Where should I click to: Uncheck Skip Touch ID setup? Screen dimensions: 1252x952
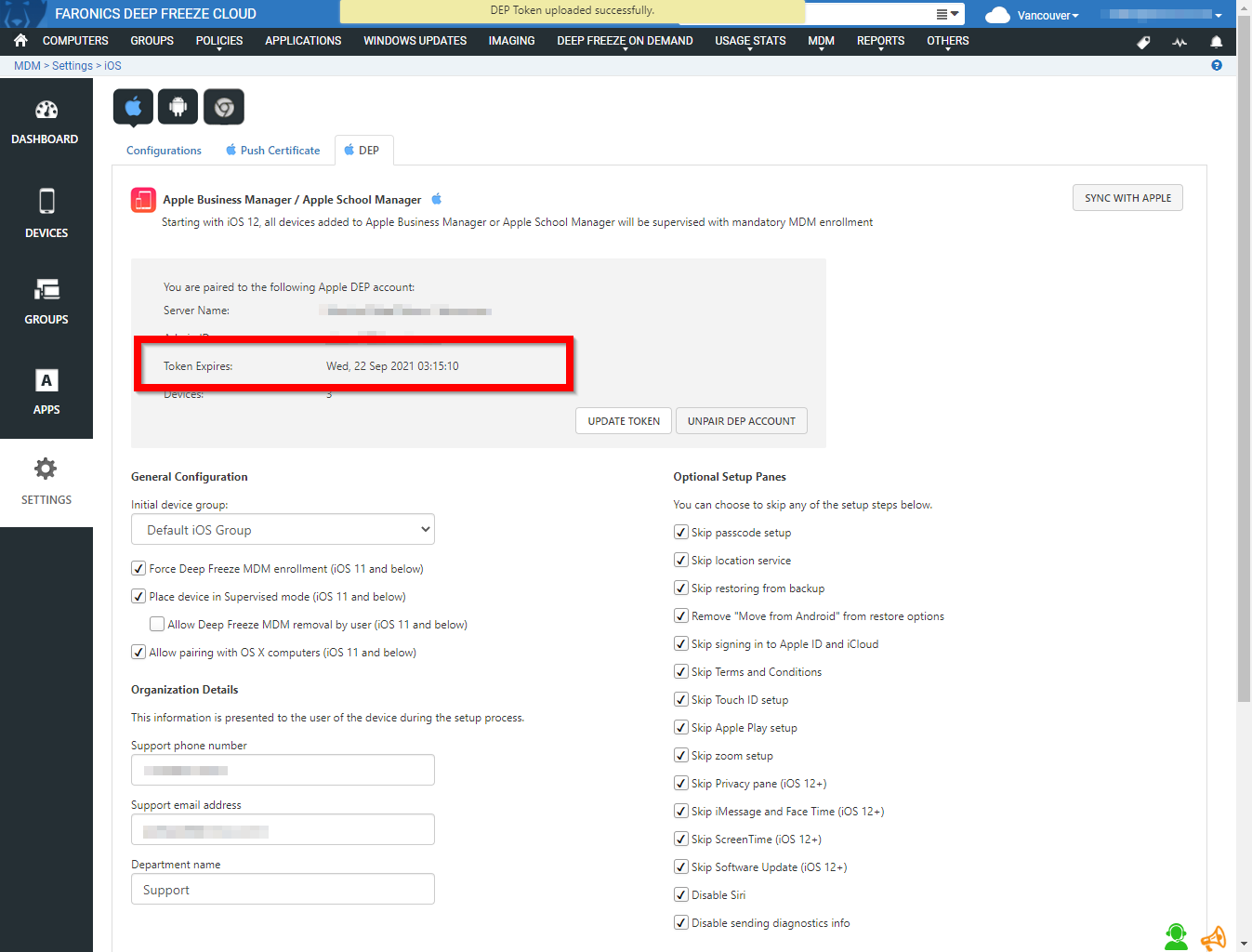(x=681, y=699)
